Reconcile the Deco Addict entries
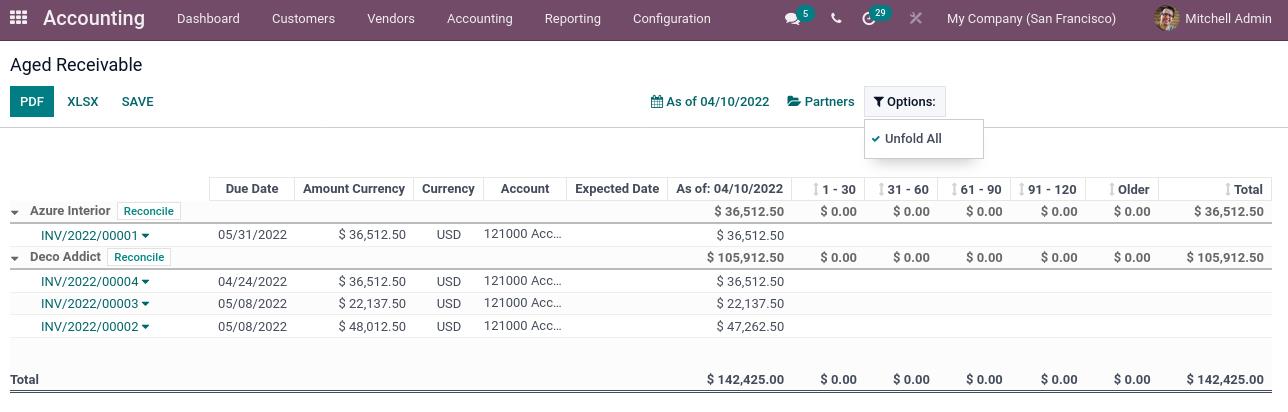The width and height of the screenshot is (1288, 412). pos(139,257)
